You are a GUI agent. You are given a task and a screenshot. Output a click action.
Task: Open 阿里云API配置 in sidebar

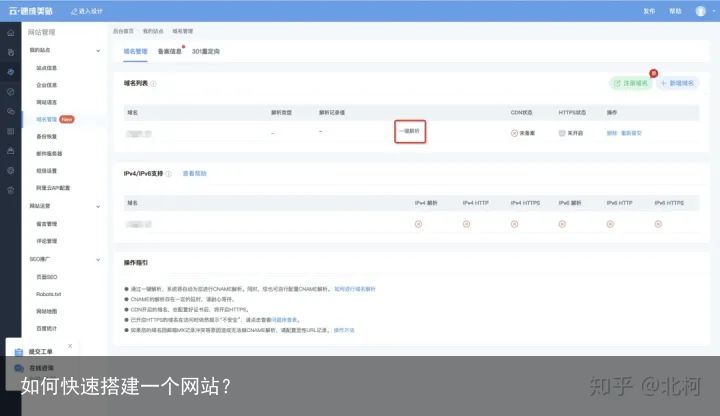pos(53,188)
